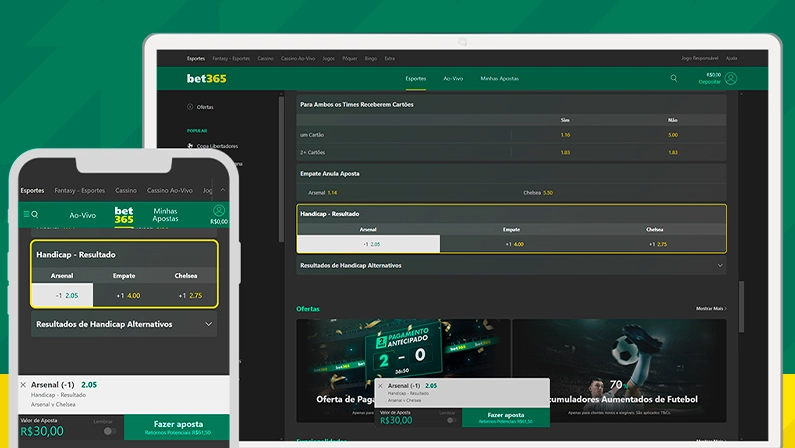The width and height of the screenshot is (795, 448).
Task: Edit R$30,00 stake field on phone
Action: click(x=42, y=431)
